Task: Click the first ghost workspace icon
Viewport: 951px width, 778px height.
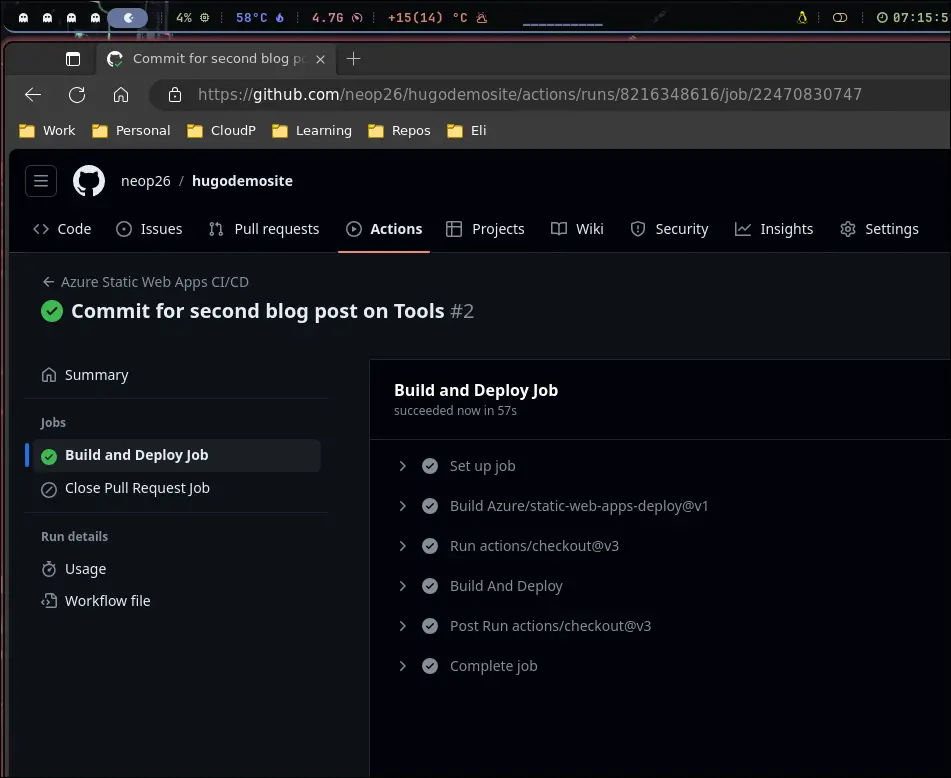Action: pyautogui.click(x=23, y=18)
